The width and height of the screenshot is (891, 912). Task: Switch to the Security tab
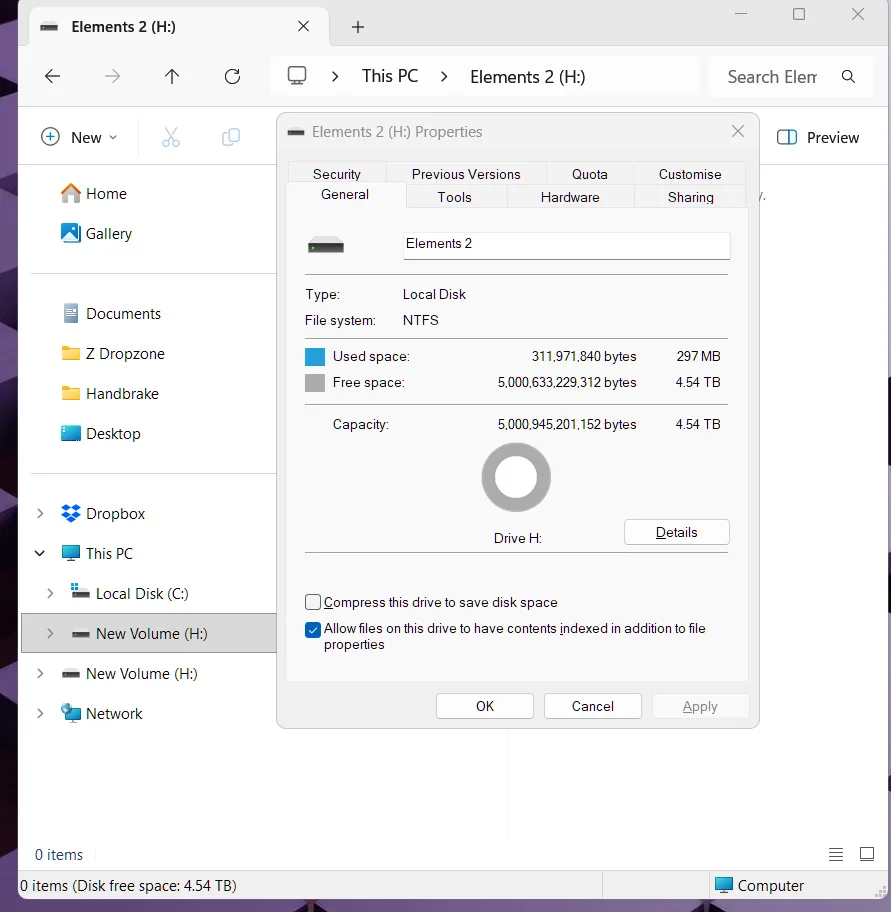[x=337, y=174]
